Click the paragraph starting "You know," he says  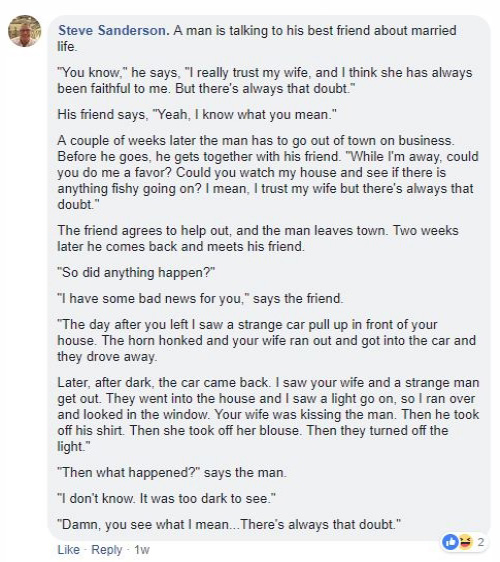(x=265, y=80)
